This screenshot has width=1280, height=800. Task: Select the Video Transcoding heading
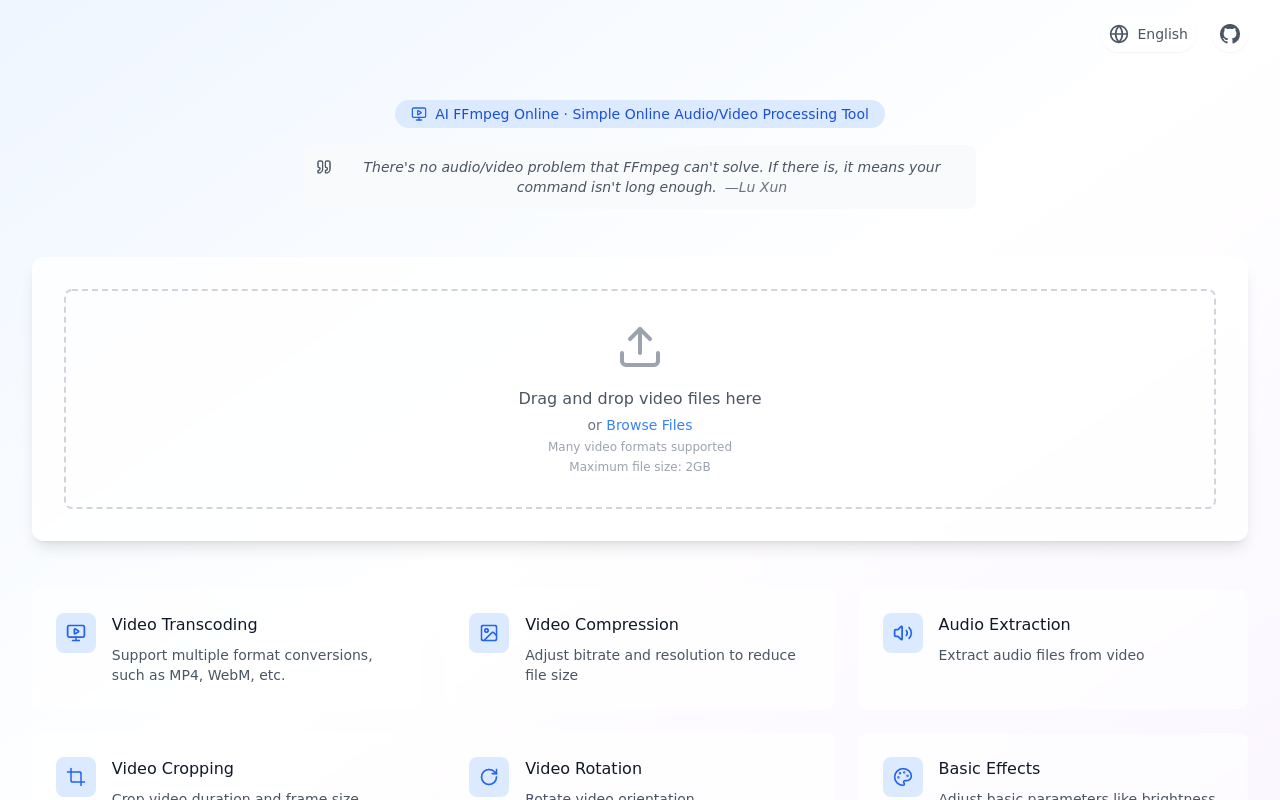[x=184, y=625]
